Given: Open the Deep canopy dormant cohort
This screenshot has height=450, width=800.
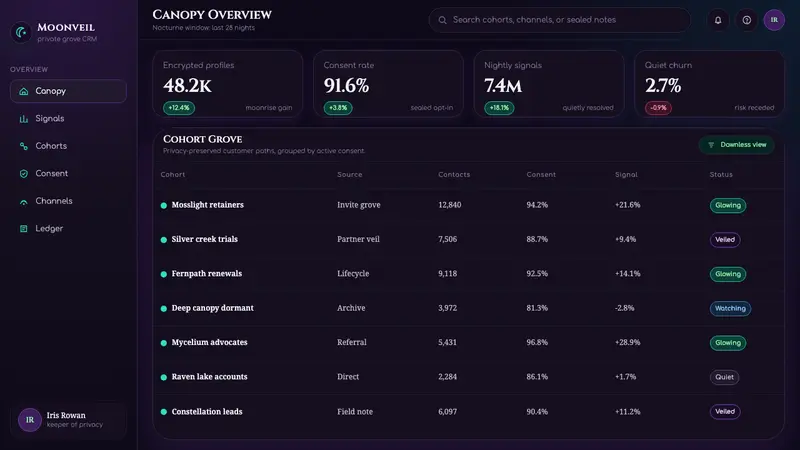Looking at the screenshot, I should pos(212,308).
